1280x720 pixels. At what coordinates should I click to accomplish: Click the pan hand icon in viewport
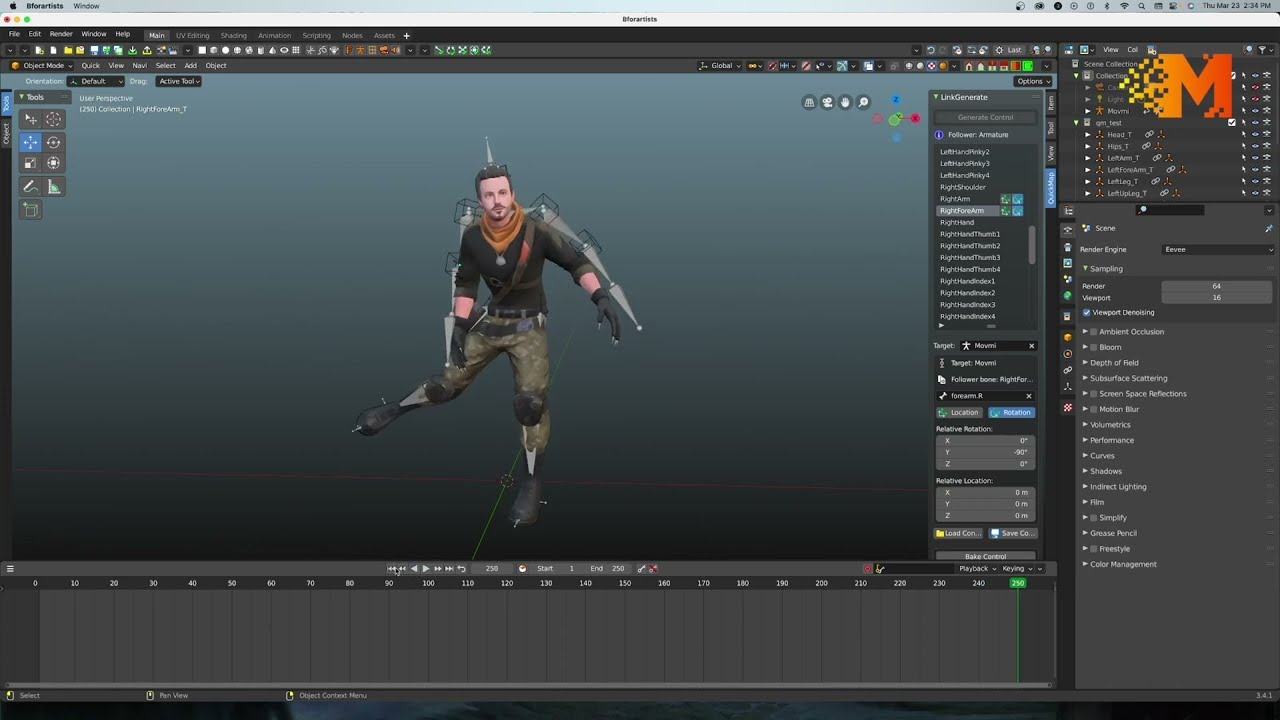coord(846,102)
